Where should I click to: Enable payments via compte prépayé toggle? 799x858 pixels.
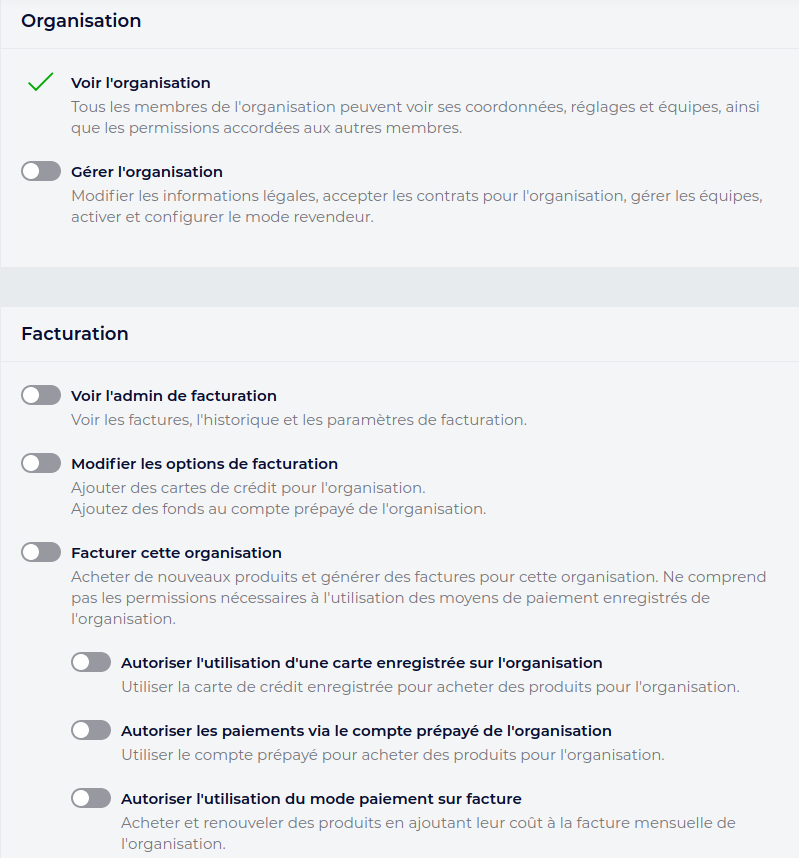(x=91, y=731)
